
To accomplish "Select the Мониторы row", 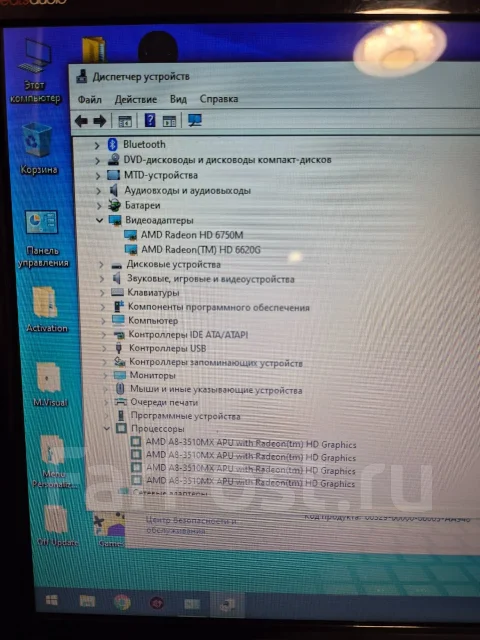I will point(153,375).
